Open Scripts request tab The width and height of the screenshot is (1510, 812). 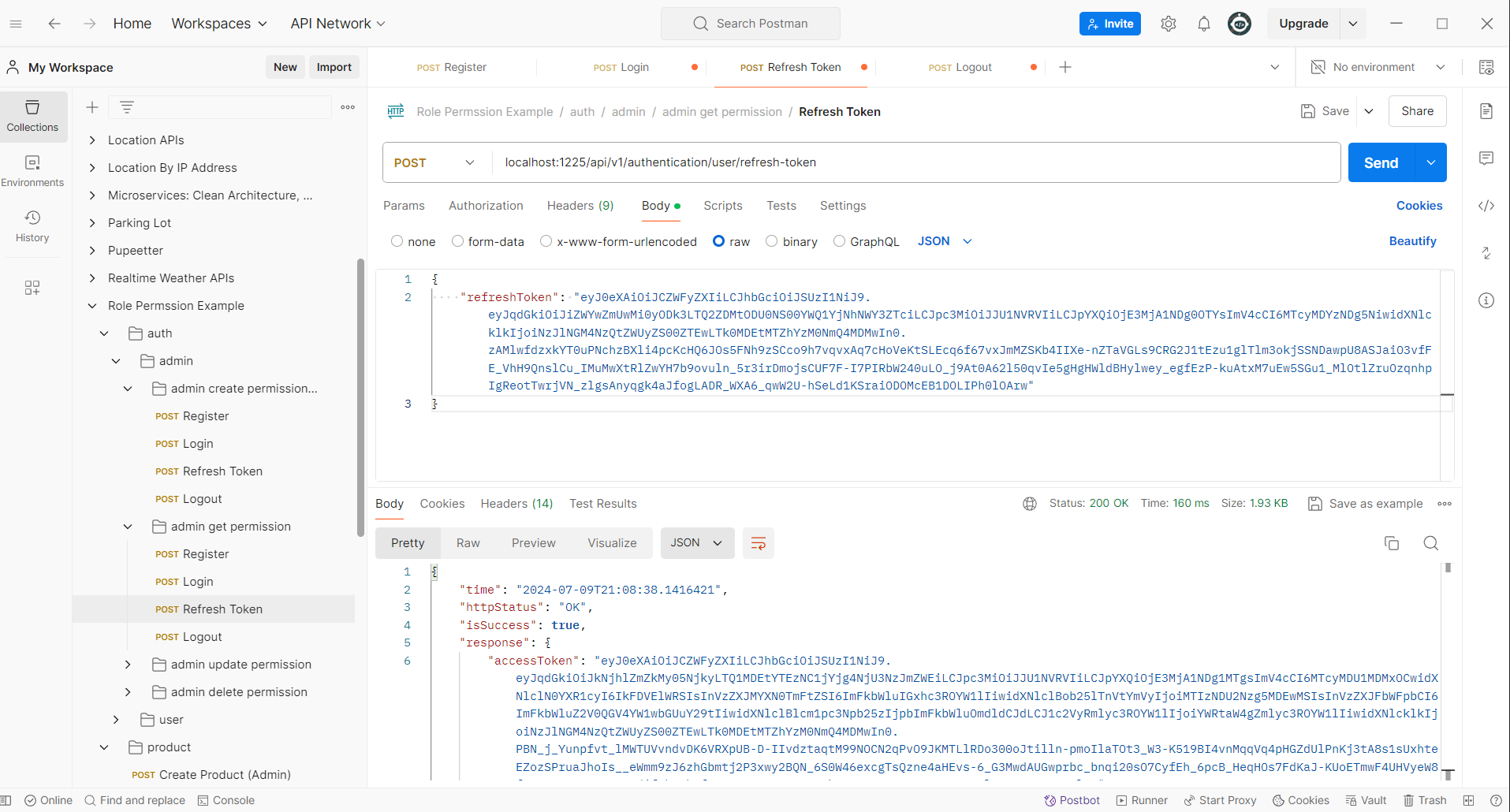click(723, 206)
